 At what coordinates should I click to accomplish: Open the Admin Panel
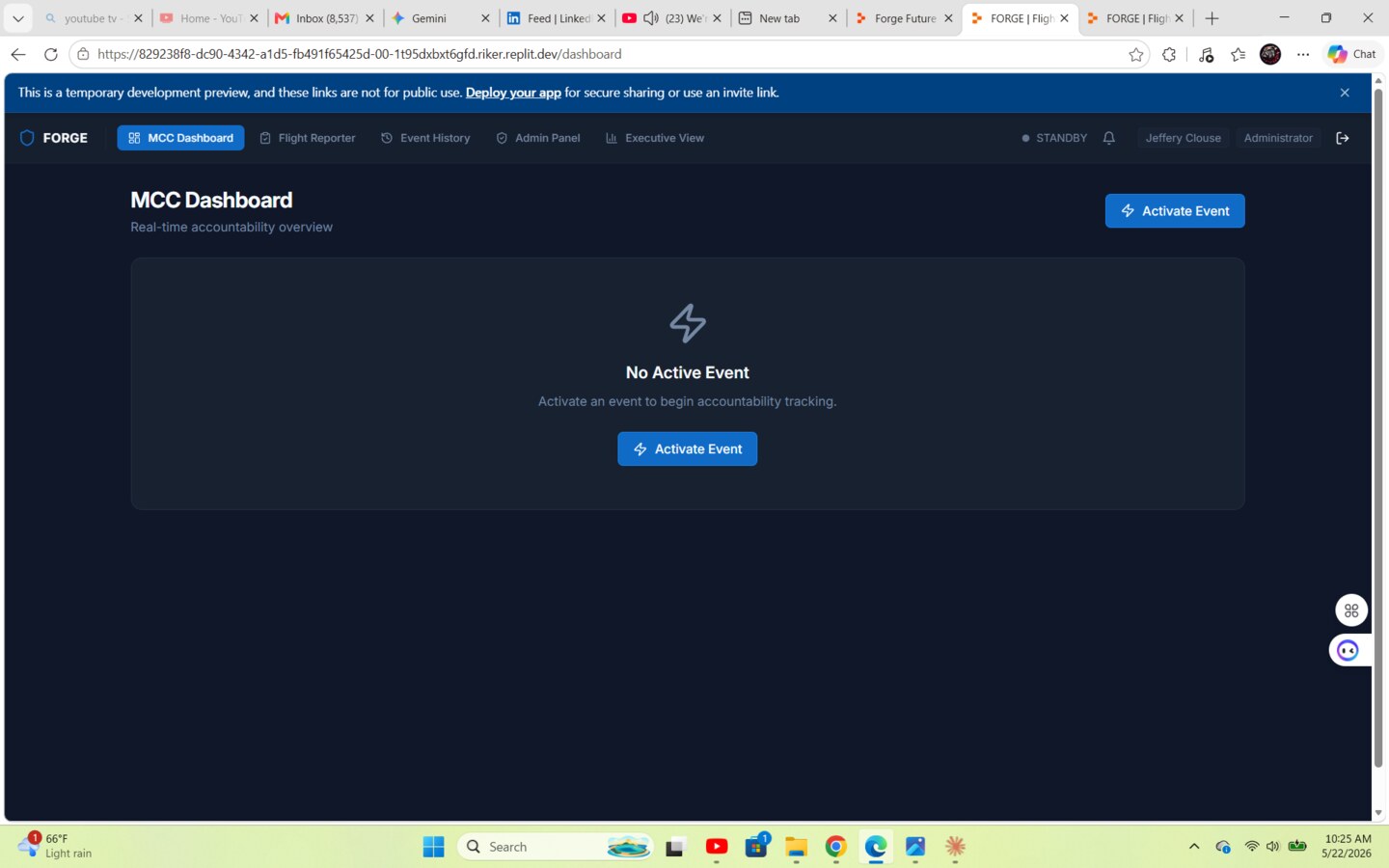pos(538,138)
